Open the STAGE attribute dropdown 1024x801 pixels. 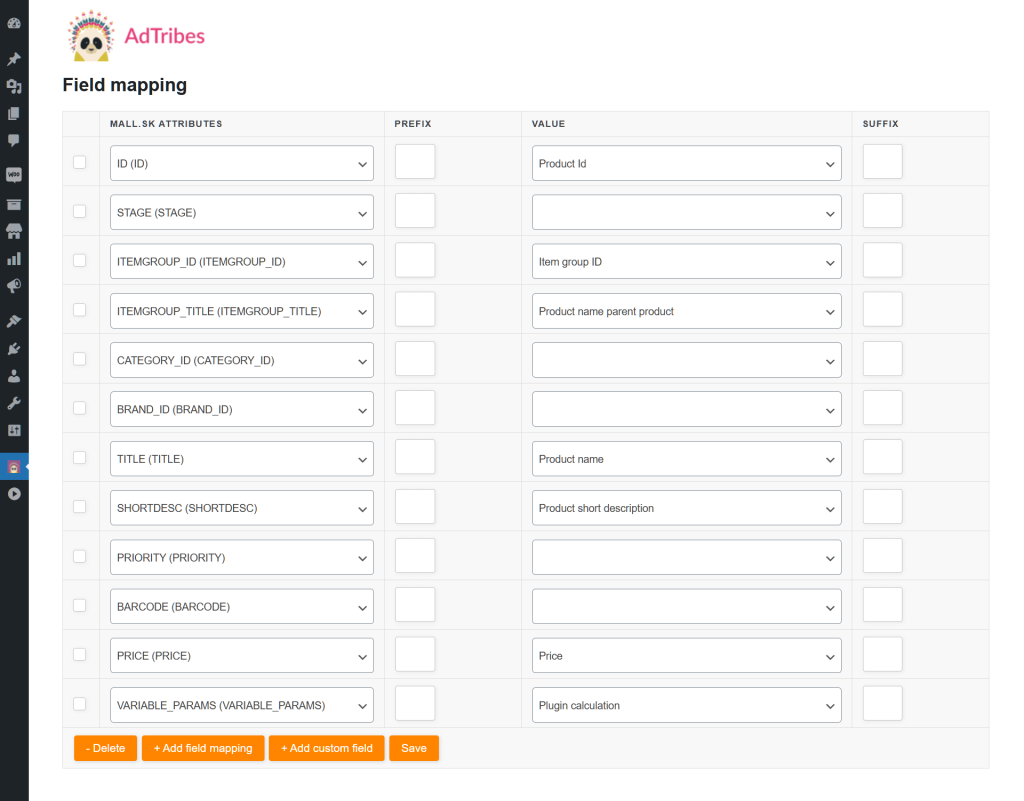(x=240, y=212)
